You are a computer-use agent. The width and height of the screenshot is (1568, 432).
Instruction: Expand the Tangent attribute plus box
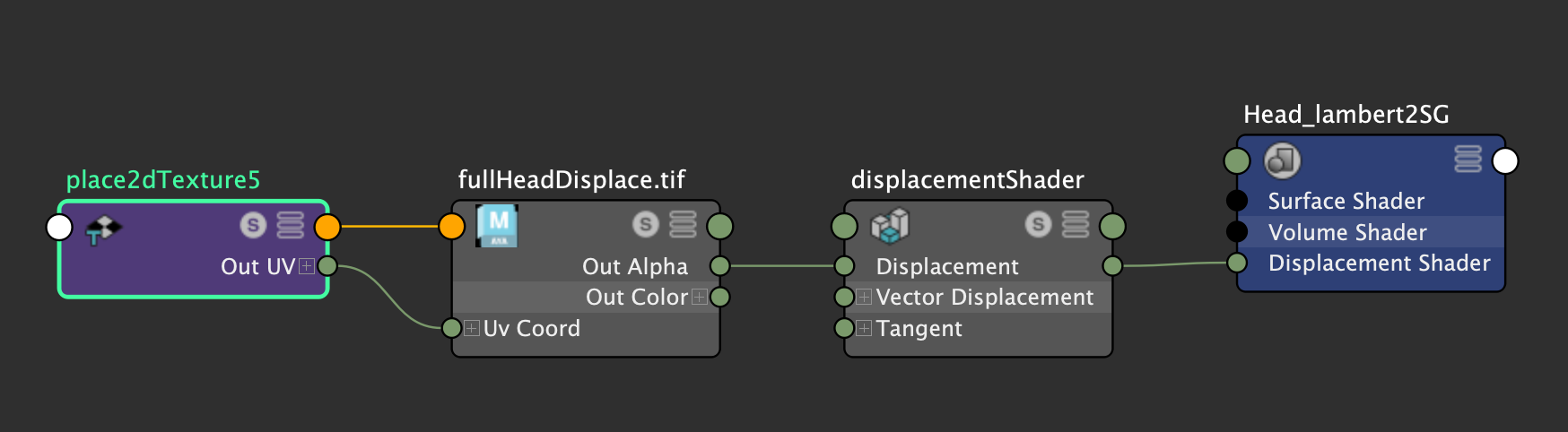(x=864, y=328)
